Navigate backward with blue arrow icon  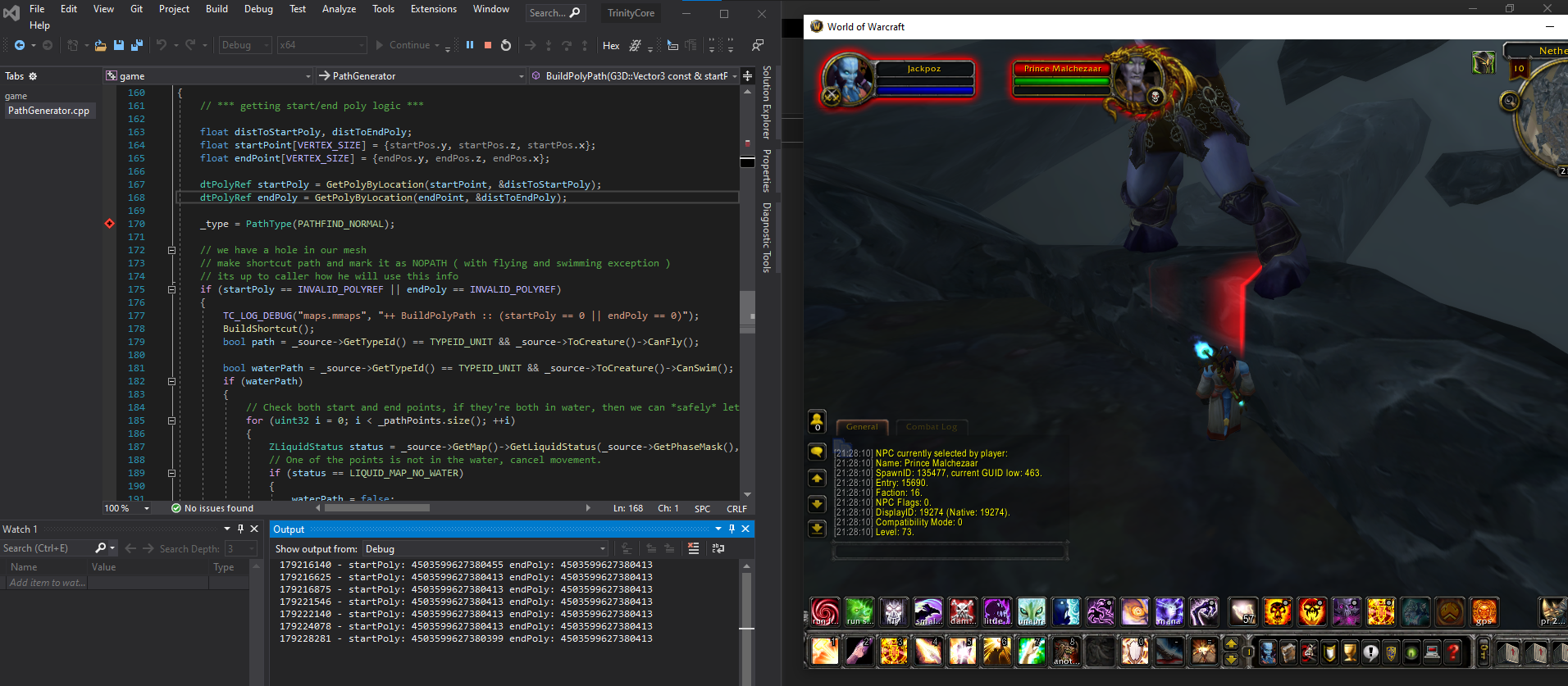[x=20, y=45]
